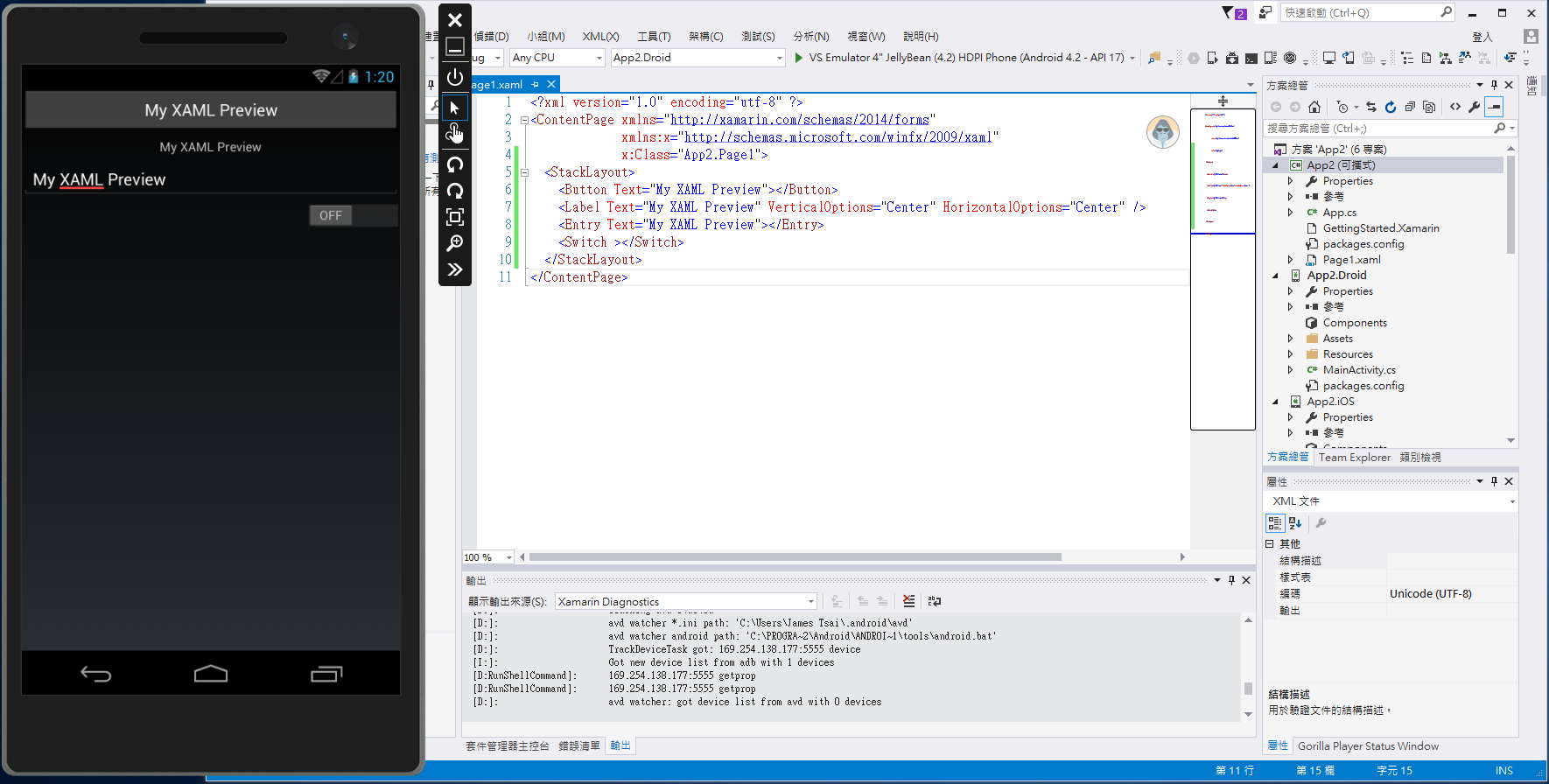Switch to Team Explorer tab

point(1354,457)
